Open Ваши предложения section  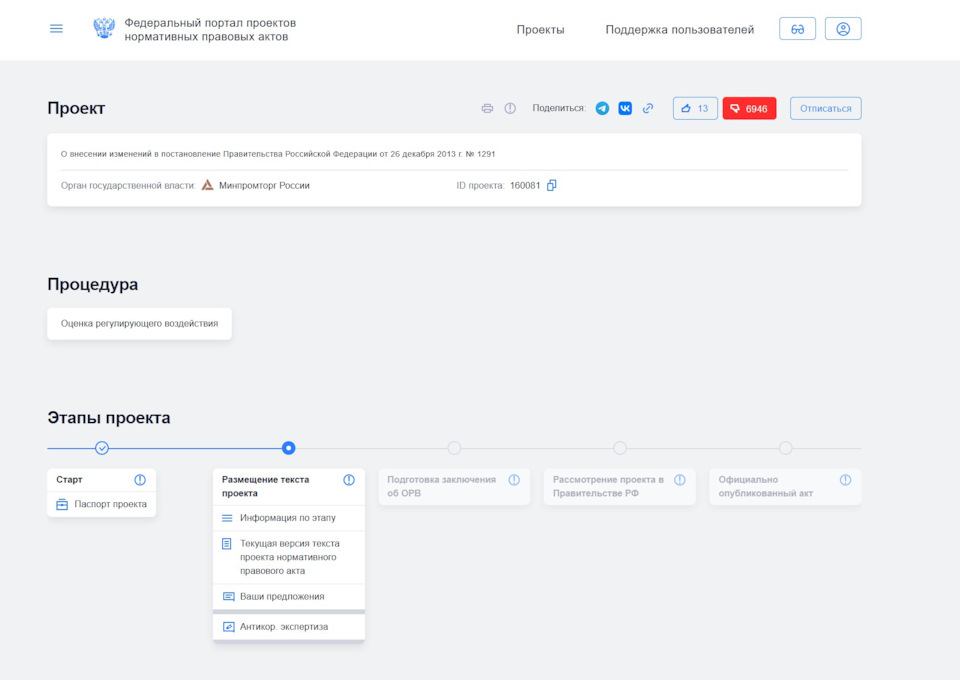[x=281, y=596]
